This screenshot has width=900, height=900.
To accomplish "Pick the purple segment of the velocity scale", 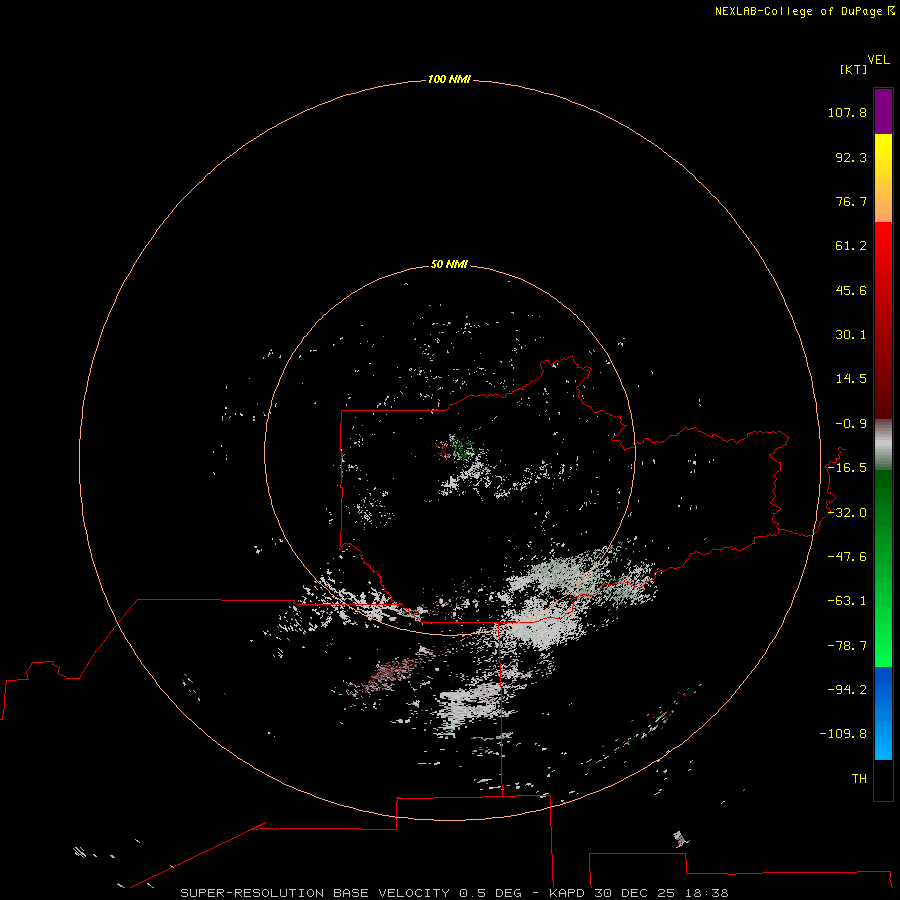I will pyautogui.click(x=883, y=111).
